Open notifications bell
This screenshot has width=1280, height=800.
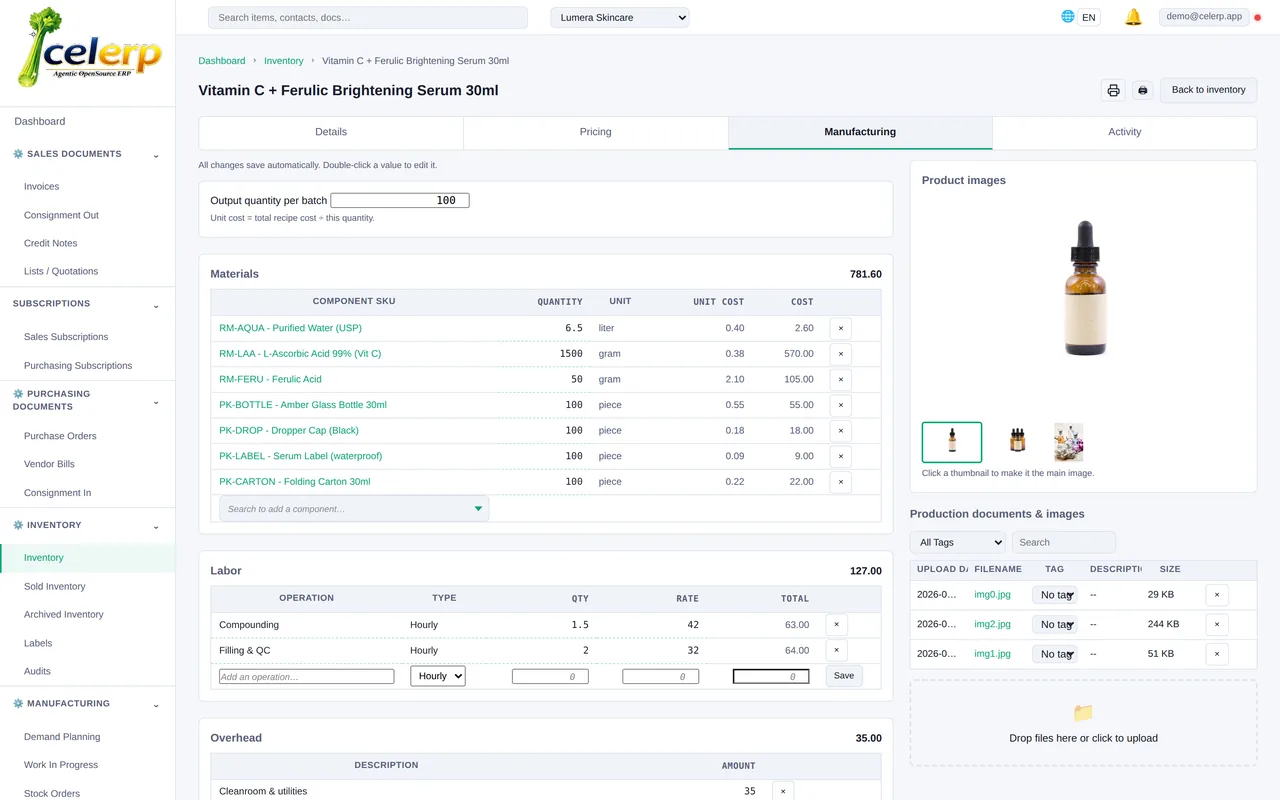point(1133,17)
